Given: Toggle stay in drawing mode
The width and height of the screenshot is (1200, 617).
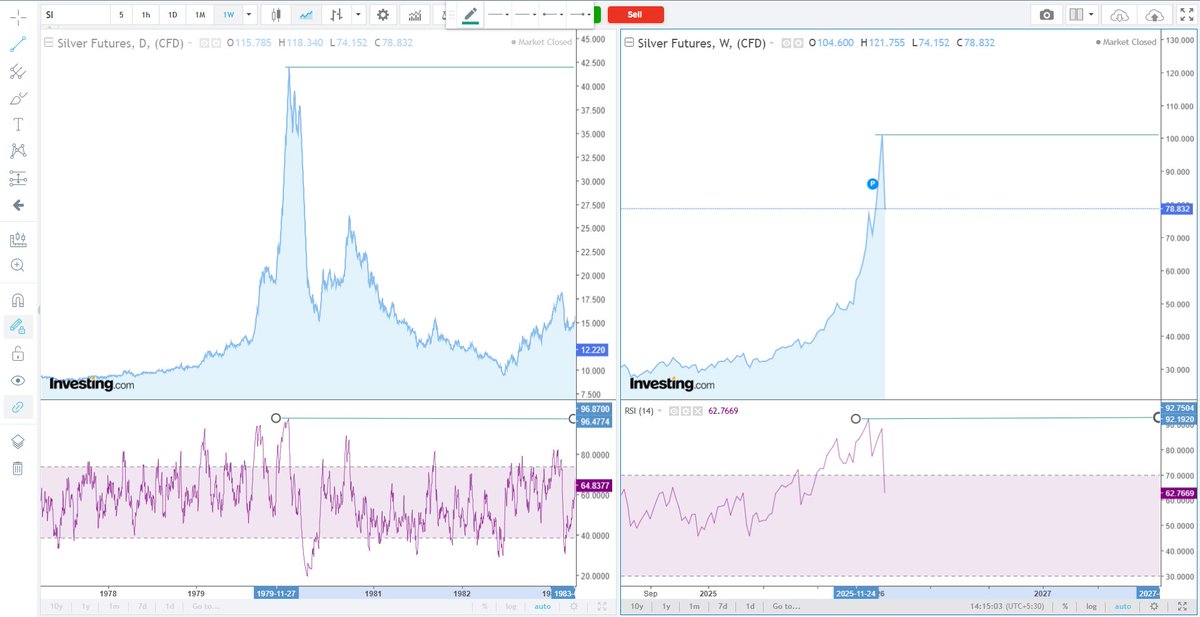Looking at the screenshot, I should (18, 327).
